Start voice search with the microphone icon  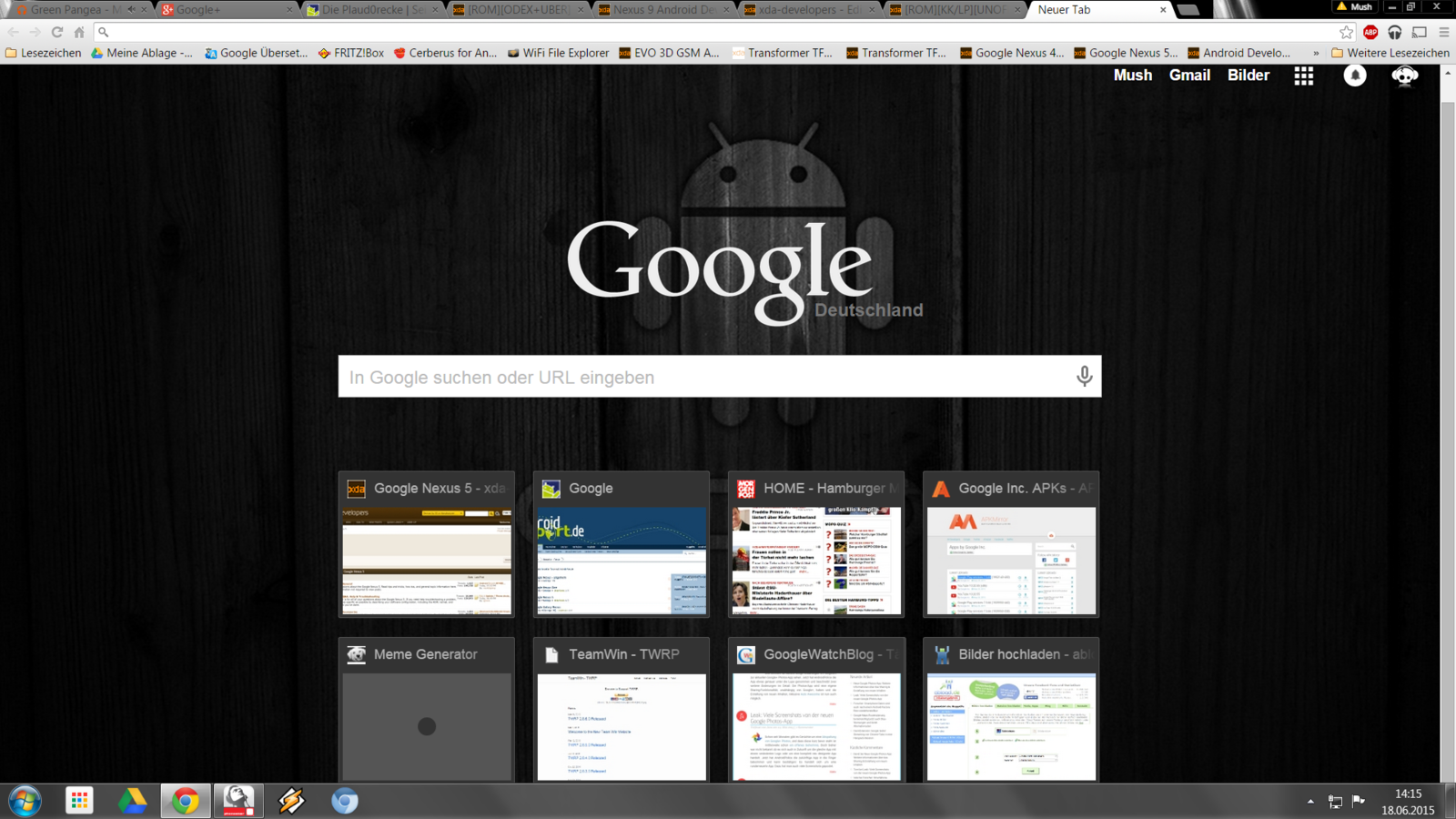(1084, 376)
